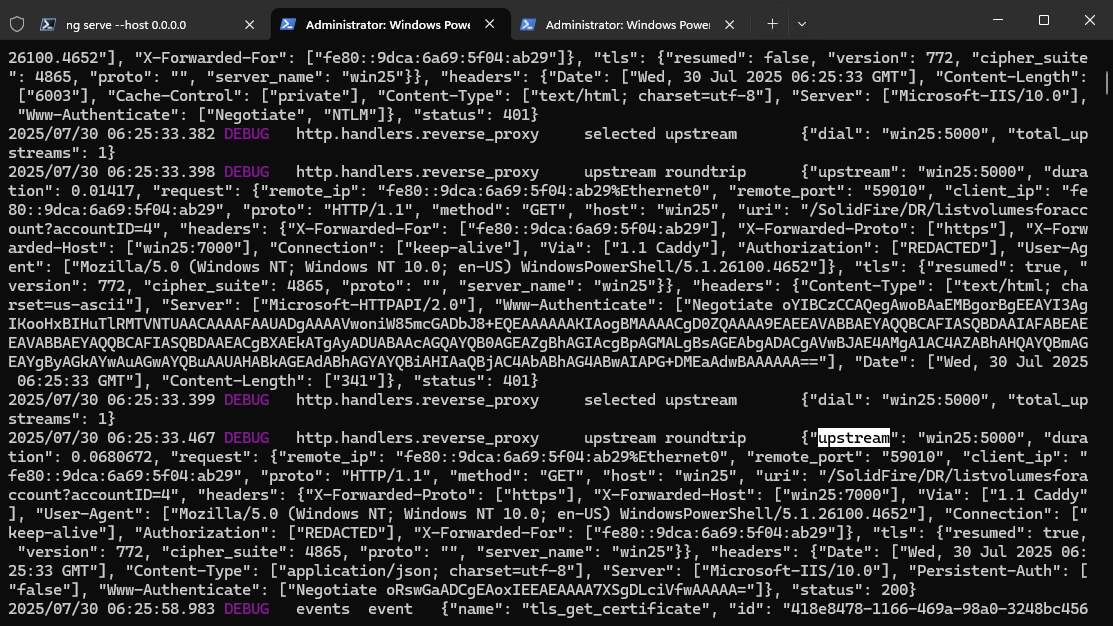Maximize the Windows Terminal window
Viewport: 1113px width, 626px height.
1043,20
